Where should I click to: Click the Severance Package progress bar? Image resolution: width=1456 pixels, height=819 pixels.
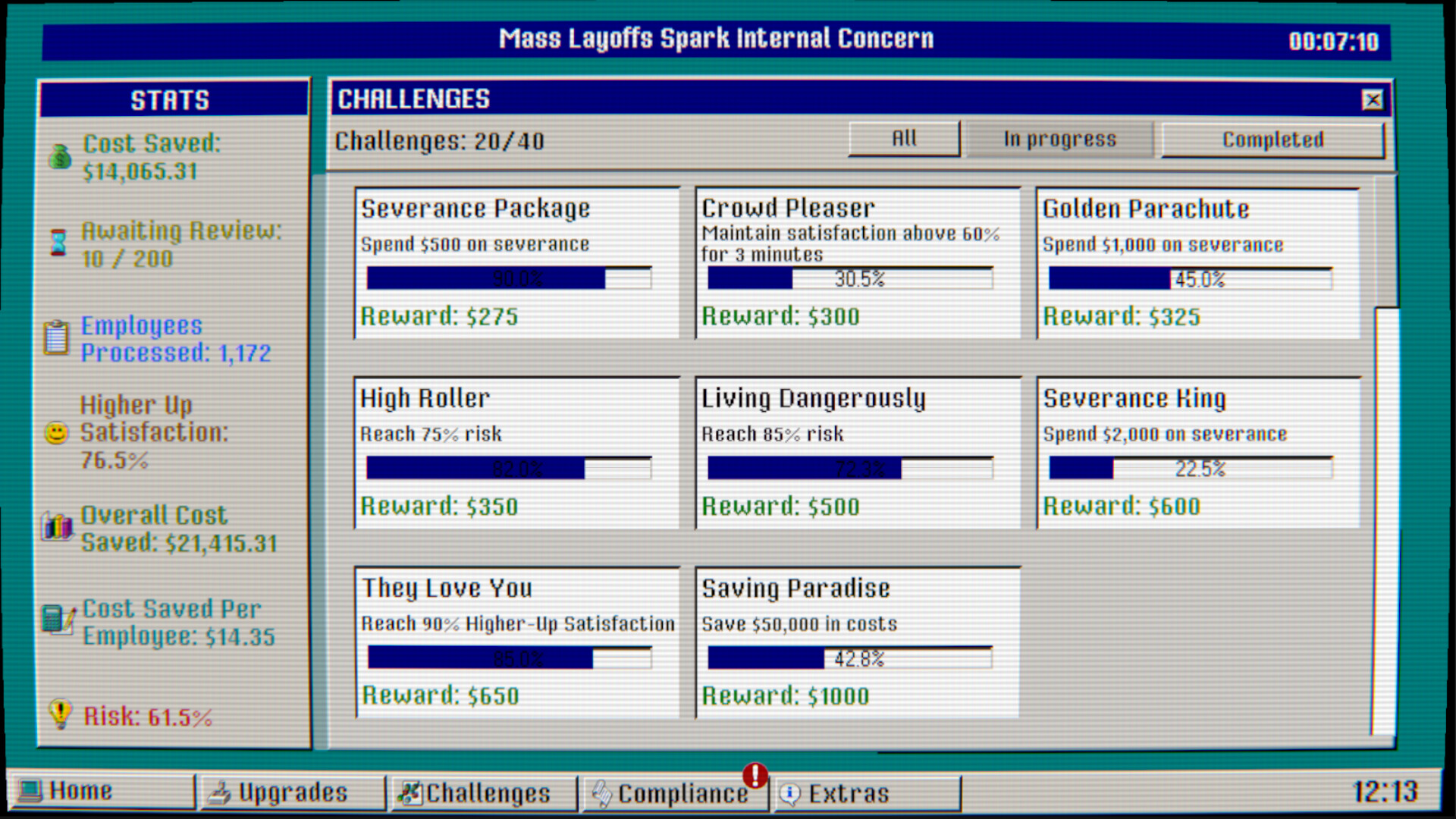click(x=509, y=279)
